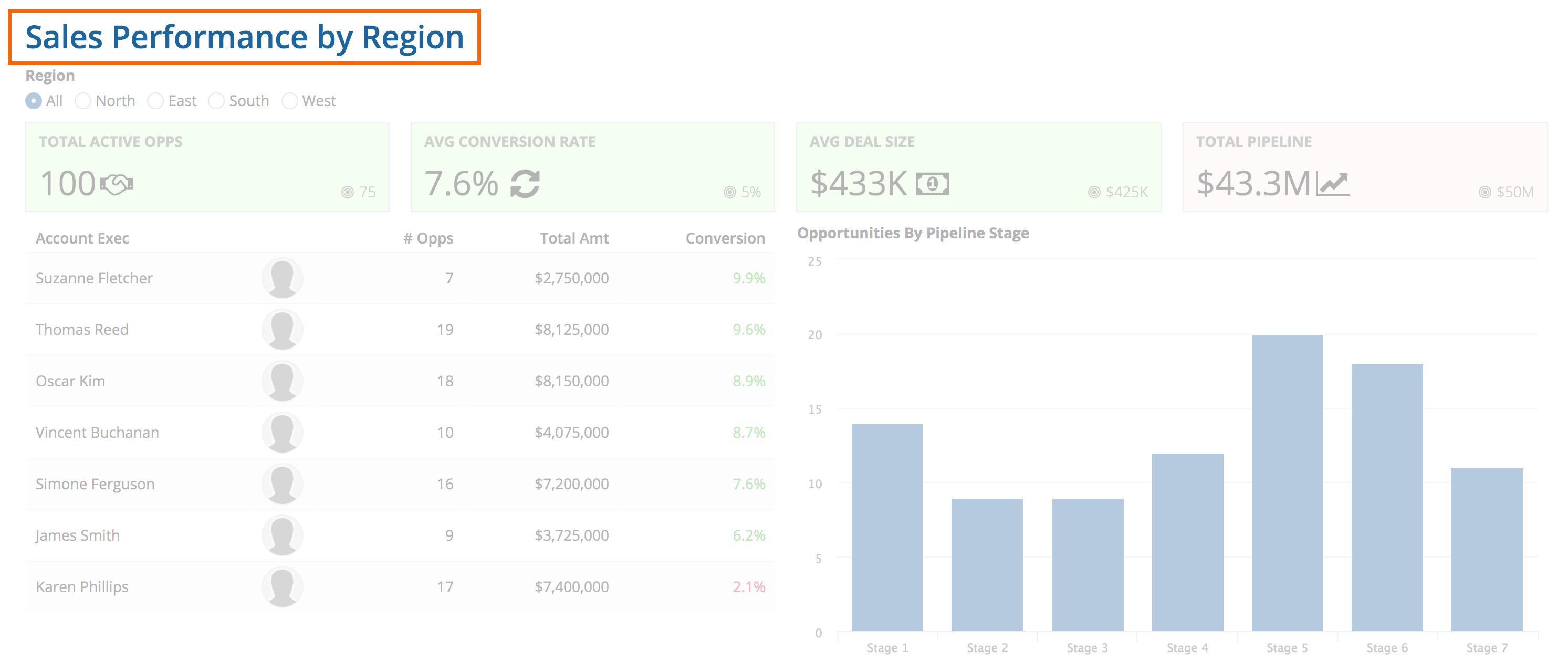Click the line chart icon beside $43.3M
1568x672 pixels.
[1332, 184]
